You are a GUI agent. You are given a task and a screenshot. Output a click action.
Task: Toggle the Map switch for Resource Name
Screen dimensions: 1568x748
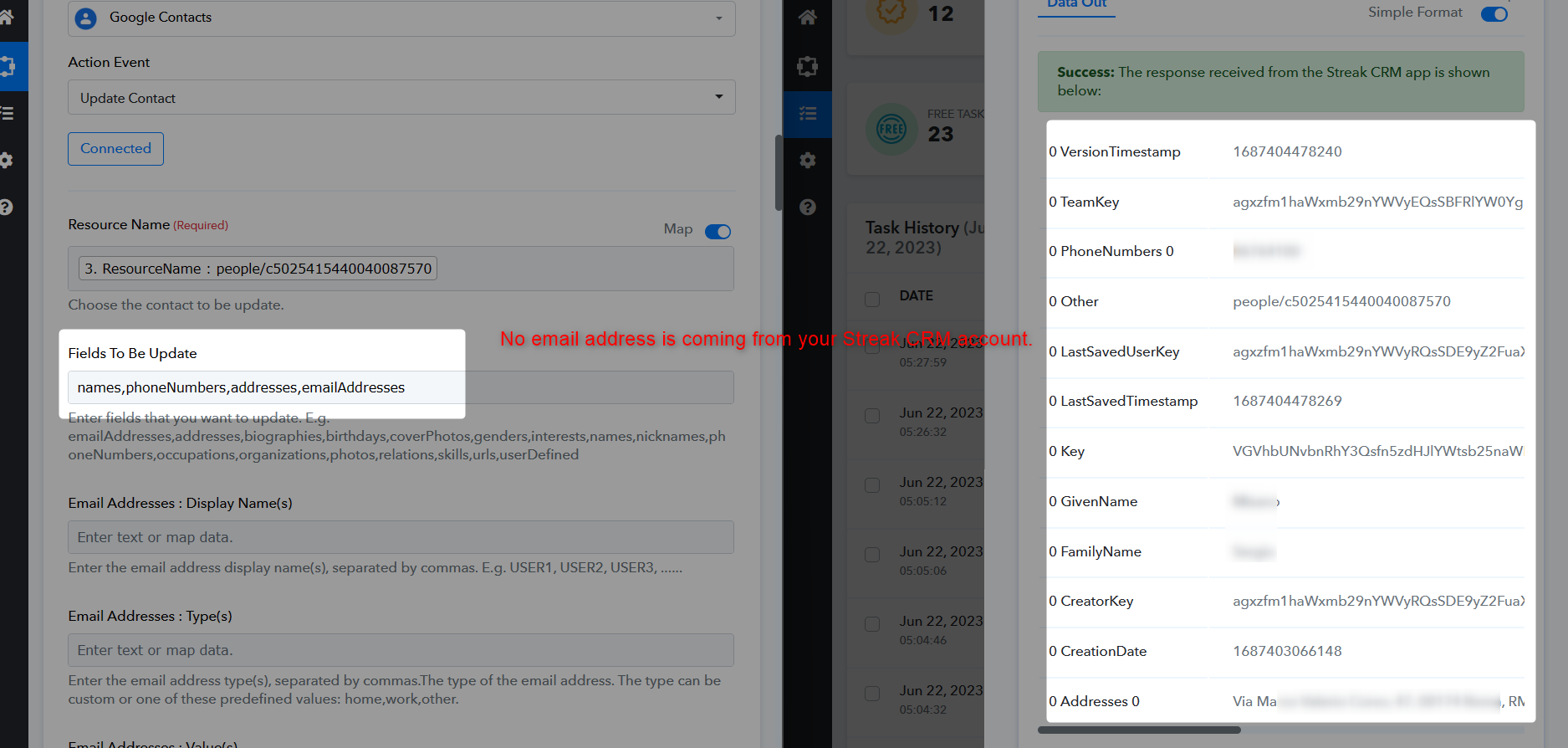click(718, 232)
